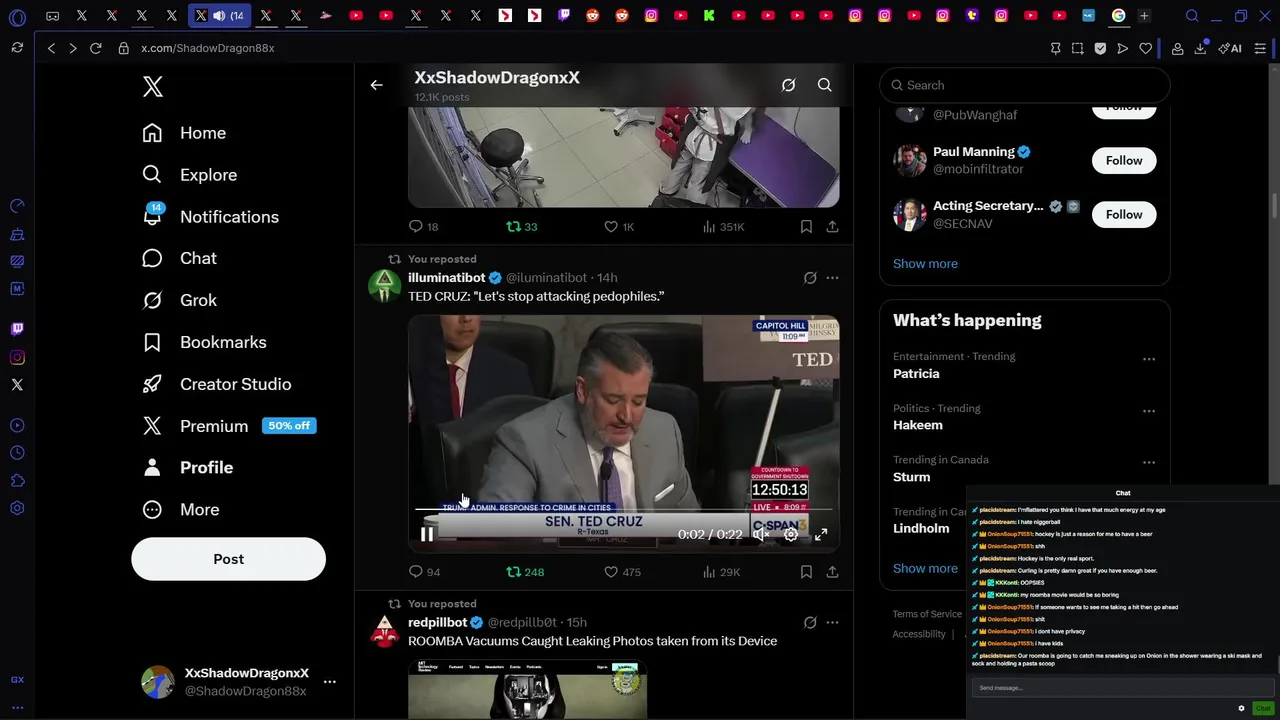Click the Post button
The height and width of the screenshot is (720, 1280).
click(228, 559)
